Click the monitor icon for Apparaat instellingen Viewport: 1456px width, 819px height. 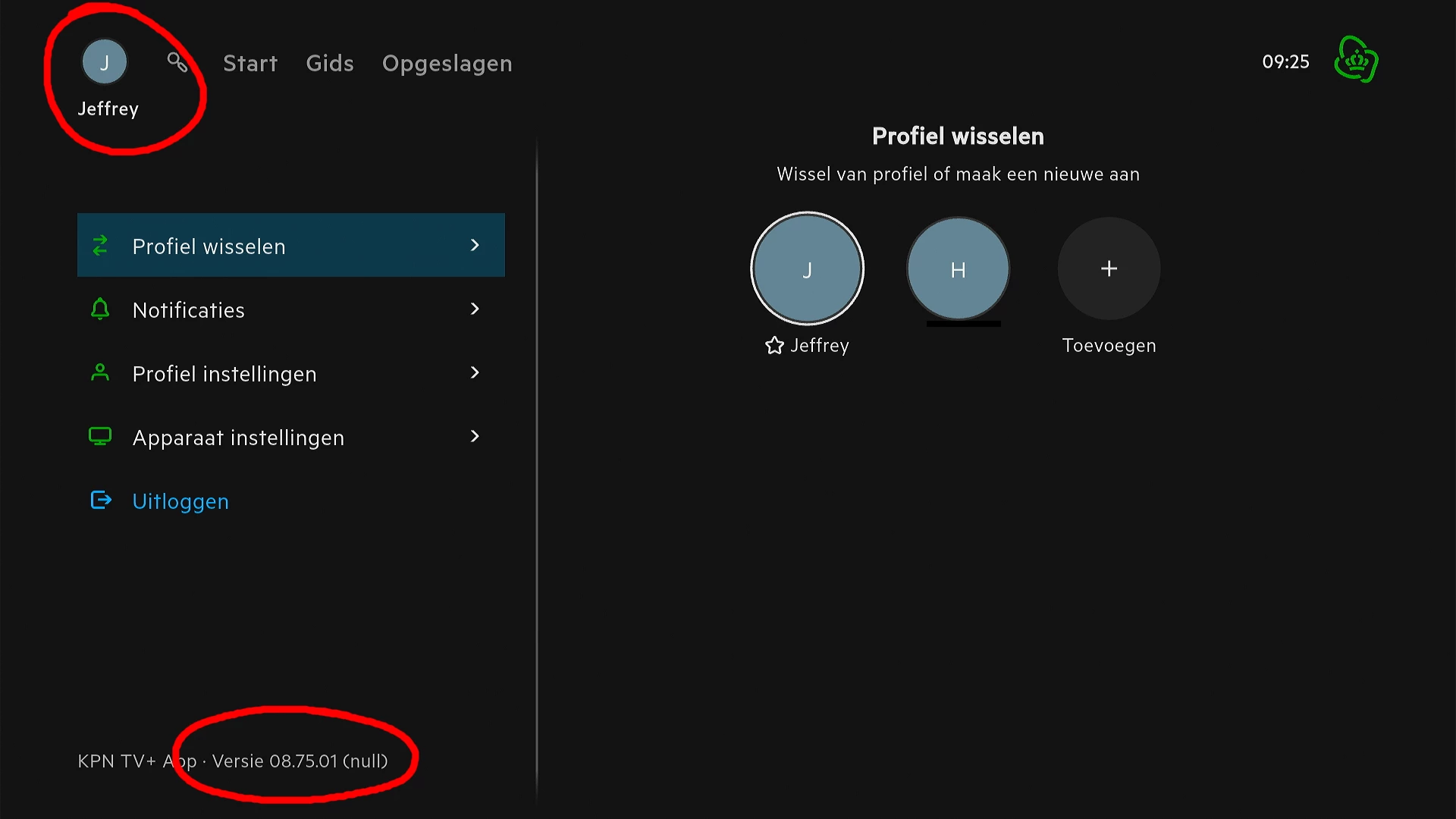pyautogui.click(x=100, y=437)
